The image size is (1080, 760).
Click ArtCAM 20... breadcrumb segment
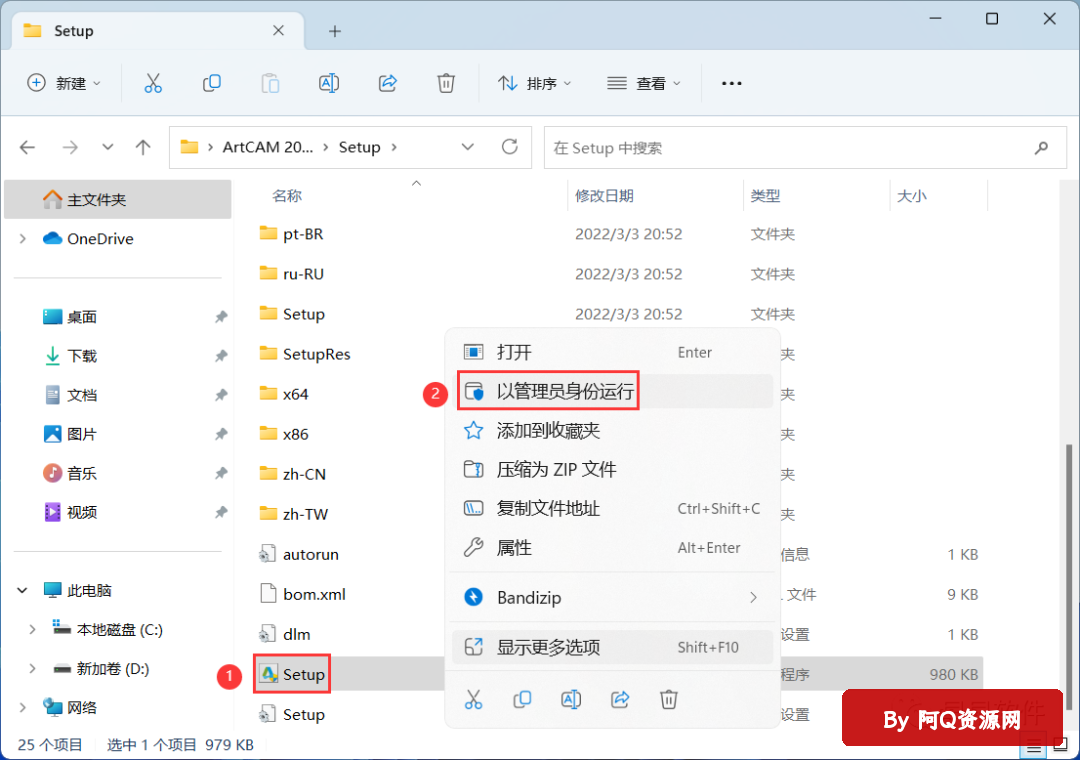point(267,147)
